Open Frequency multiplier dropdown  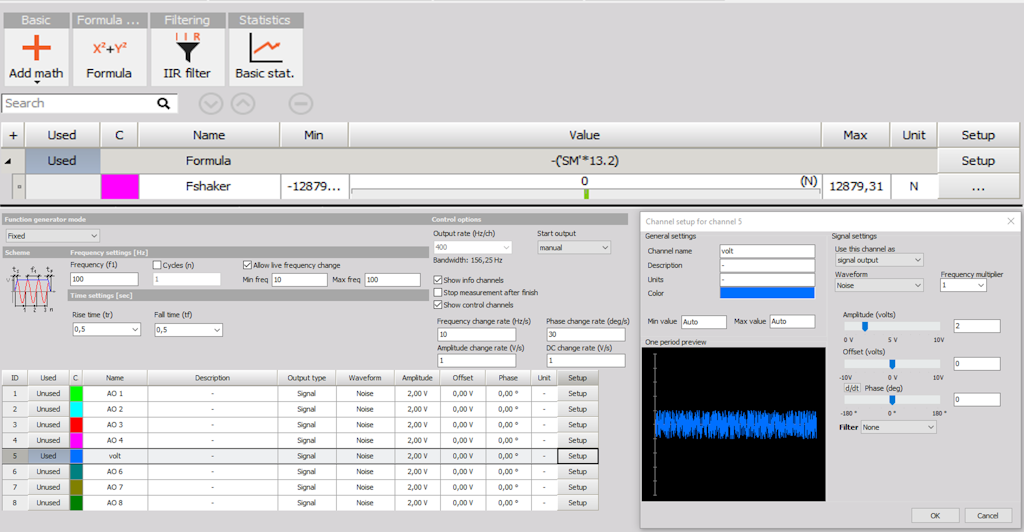click(x=963, y=285)
